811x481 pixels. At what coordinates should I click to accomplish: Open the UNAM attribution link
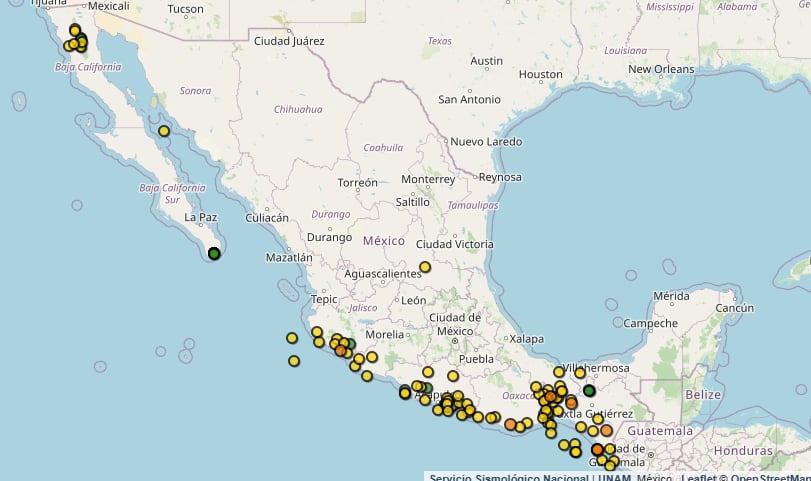(x=614, y=477)
